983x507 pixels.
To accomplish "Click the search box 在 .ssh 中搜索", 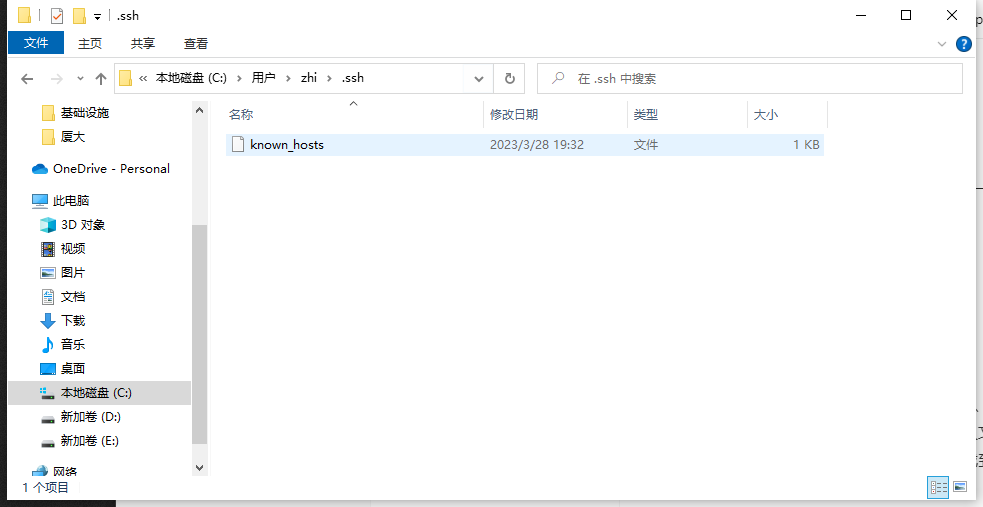I will coord(750,78).
